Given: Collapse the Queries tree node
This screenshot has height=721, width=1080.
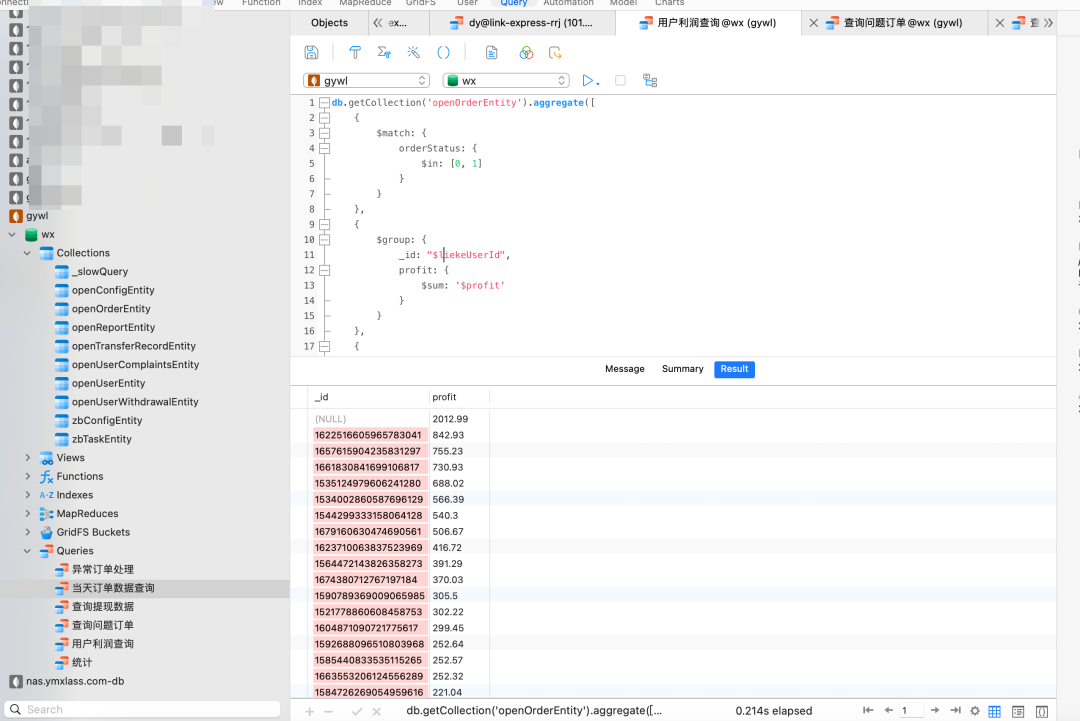Looking at the screenshot, I should [27, 550].
